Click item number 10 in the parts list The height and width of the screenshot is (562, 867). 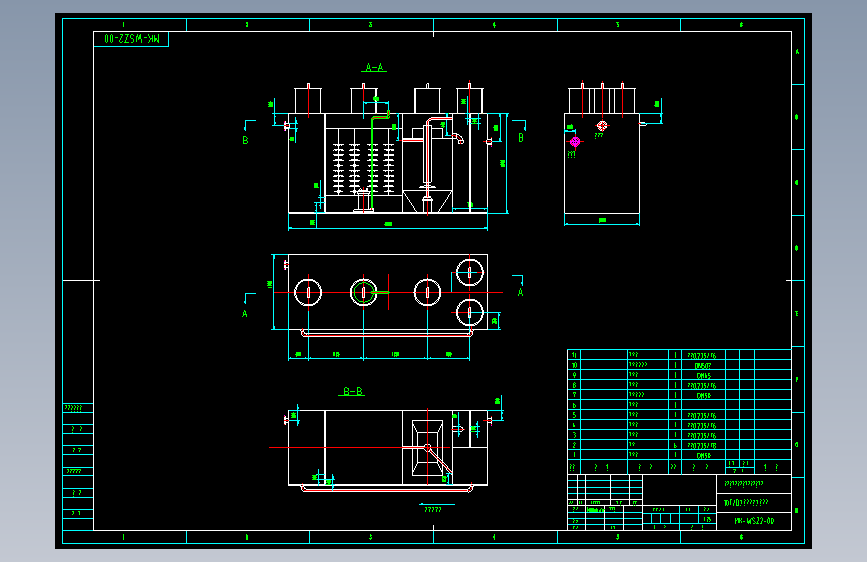coord(574,365)
